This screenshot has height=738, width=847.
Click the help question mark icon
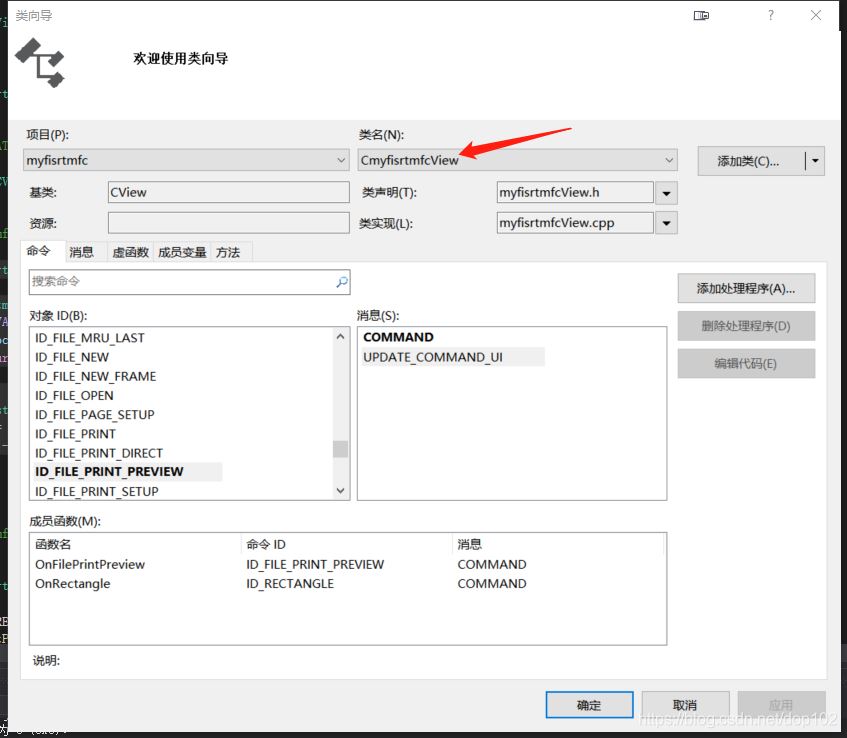pos(771,16)
